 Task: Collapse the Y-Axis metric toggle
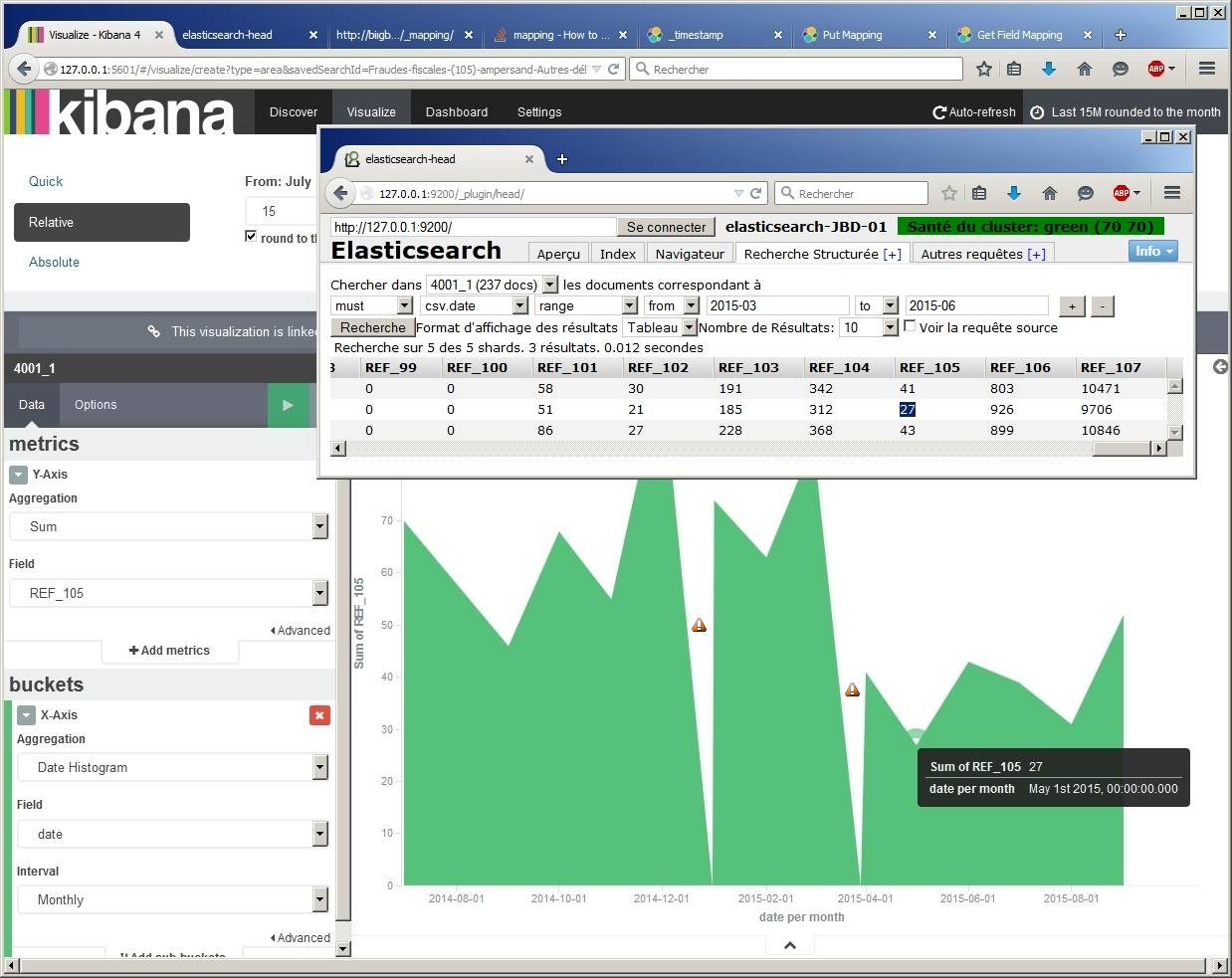[x=18, y=476]
